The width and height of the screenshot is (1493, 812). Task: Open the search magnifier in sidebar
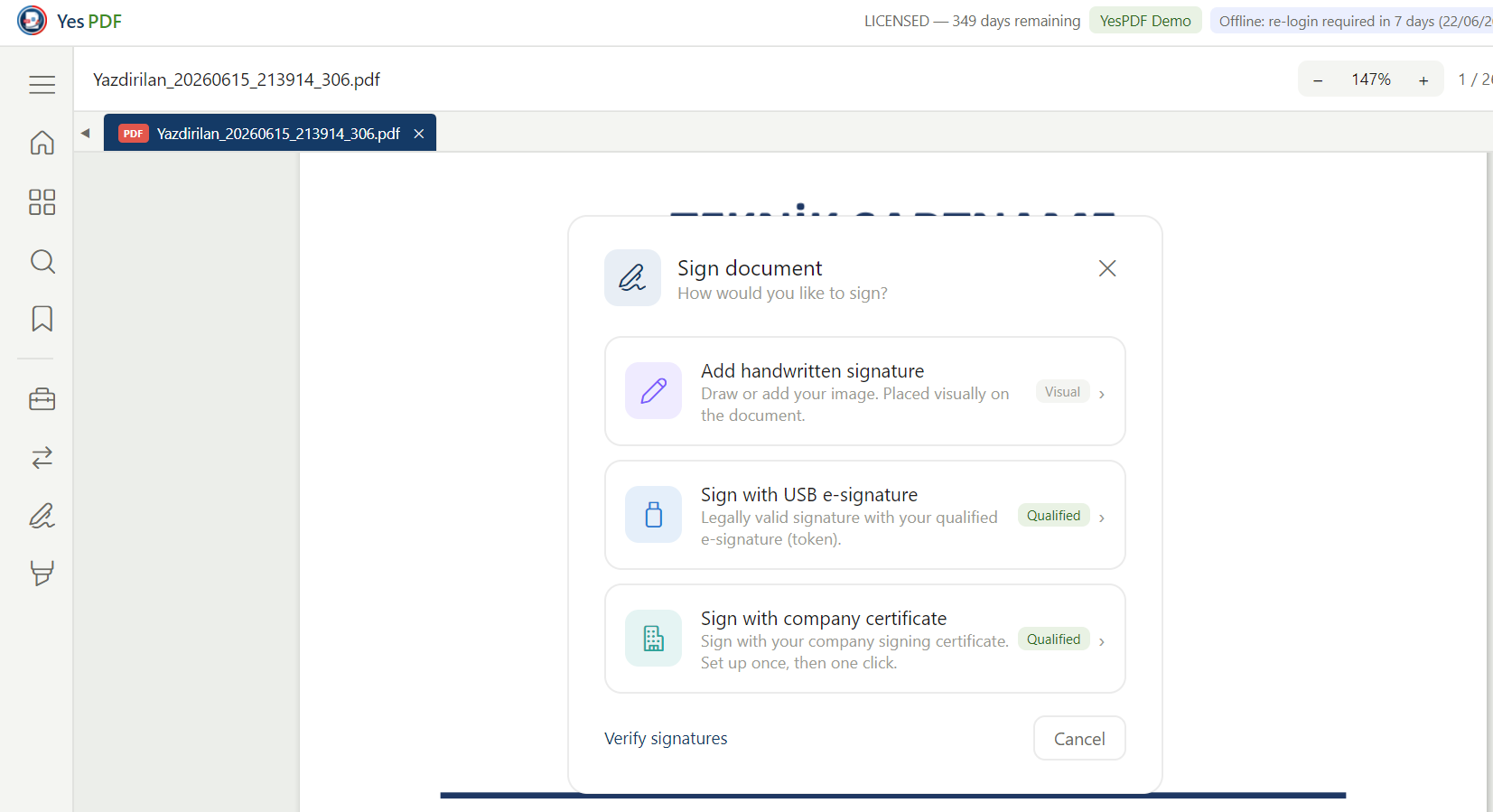[x=42, y=261]
